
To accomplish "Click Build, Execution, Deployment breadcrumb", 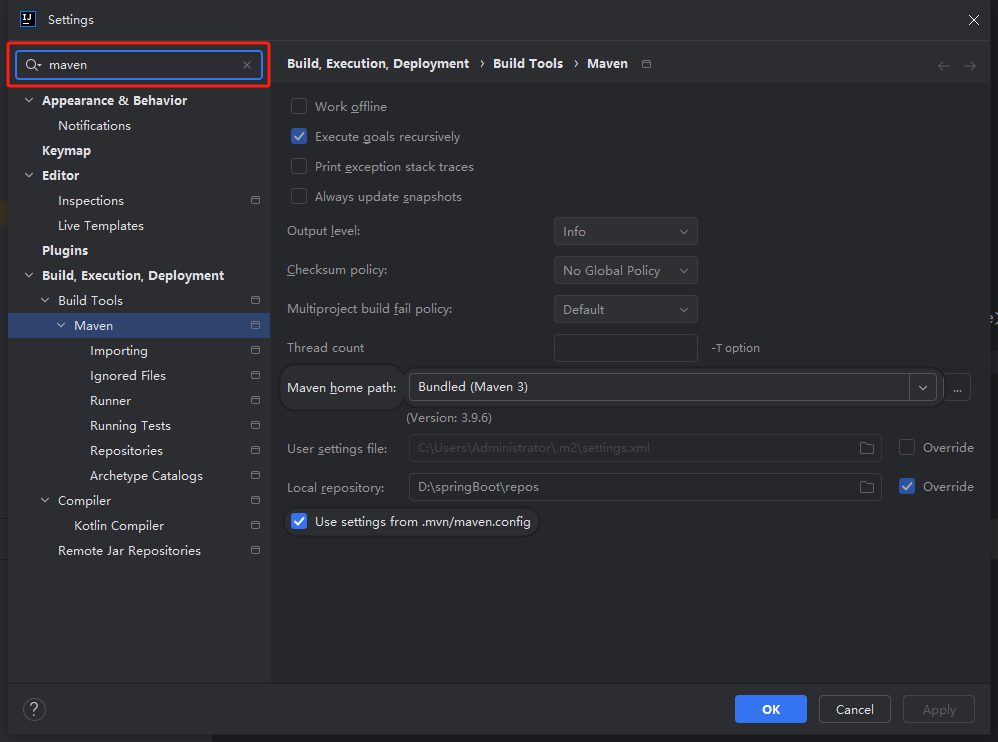I will [377, 64].
